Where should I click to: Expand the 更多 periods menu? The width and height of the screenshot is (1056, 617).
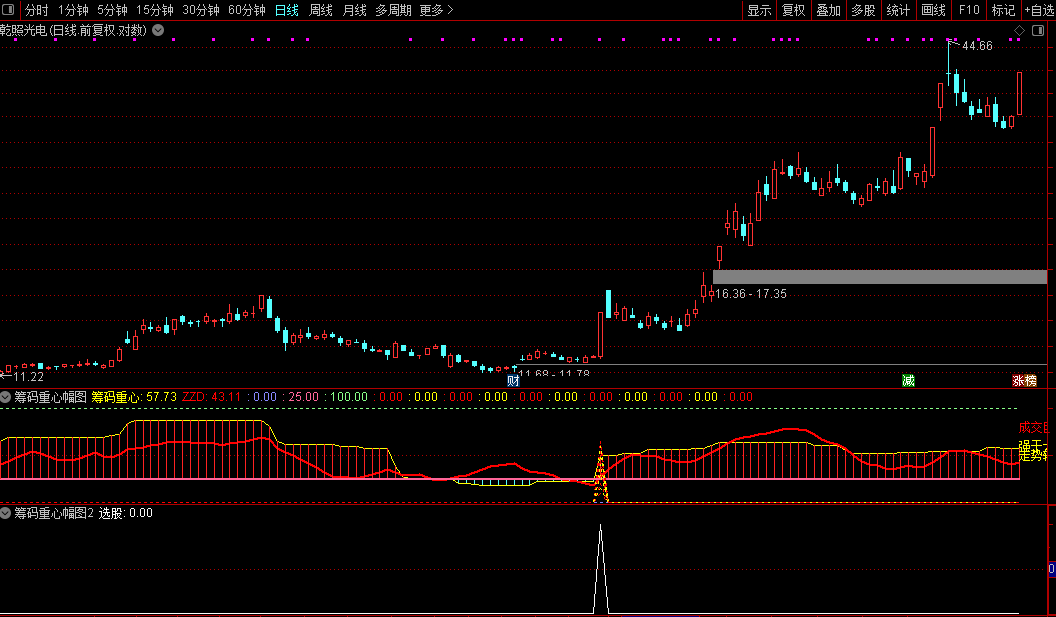tap(436, 10)
